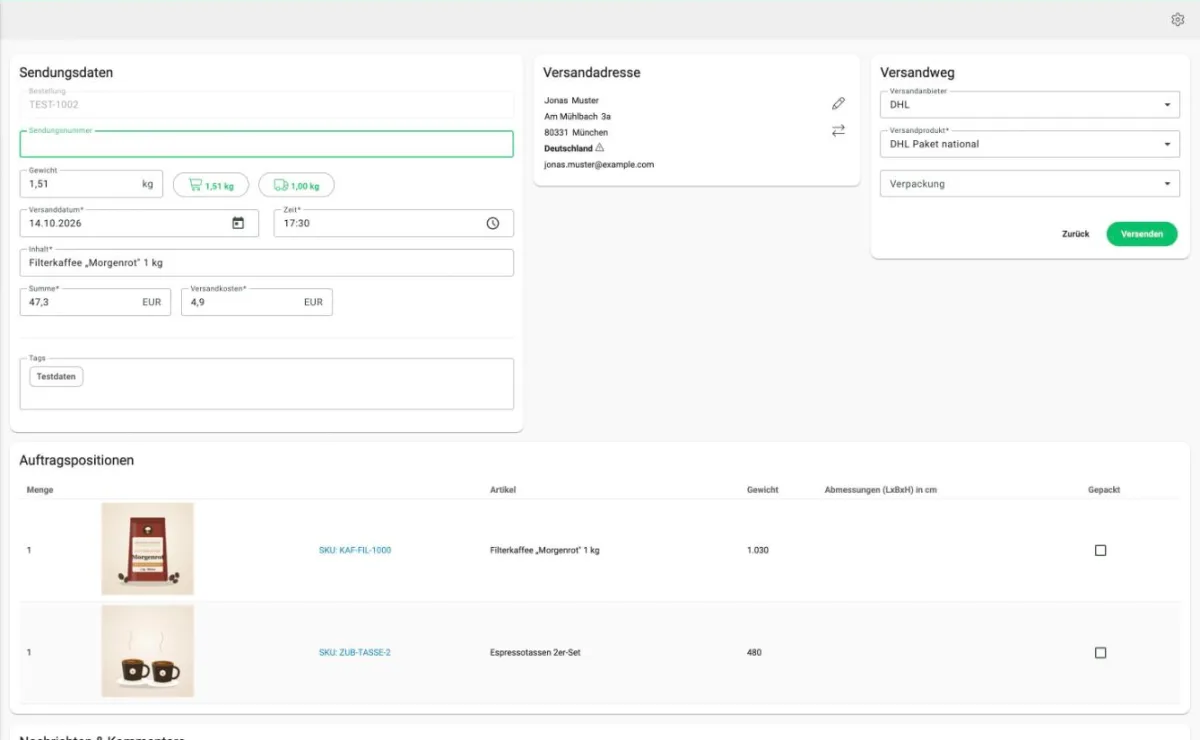Focus the Sendungsnummer input field

click(x=267, y=144)
